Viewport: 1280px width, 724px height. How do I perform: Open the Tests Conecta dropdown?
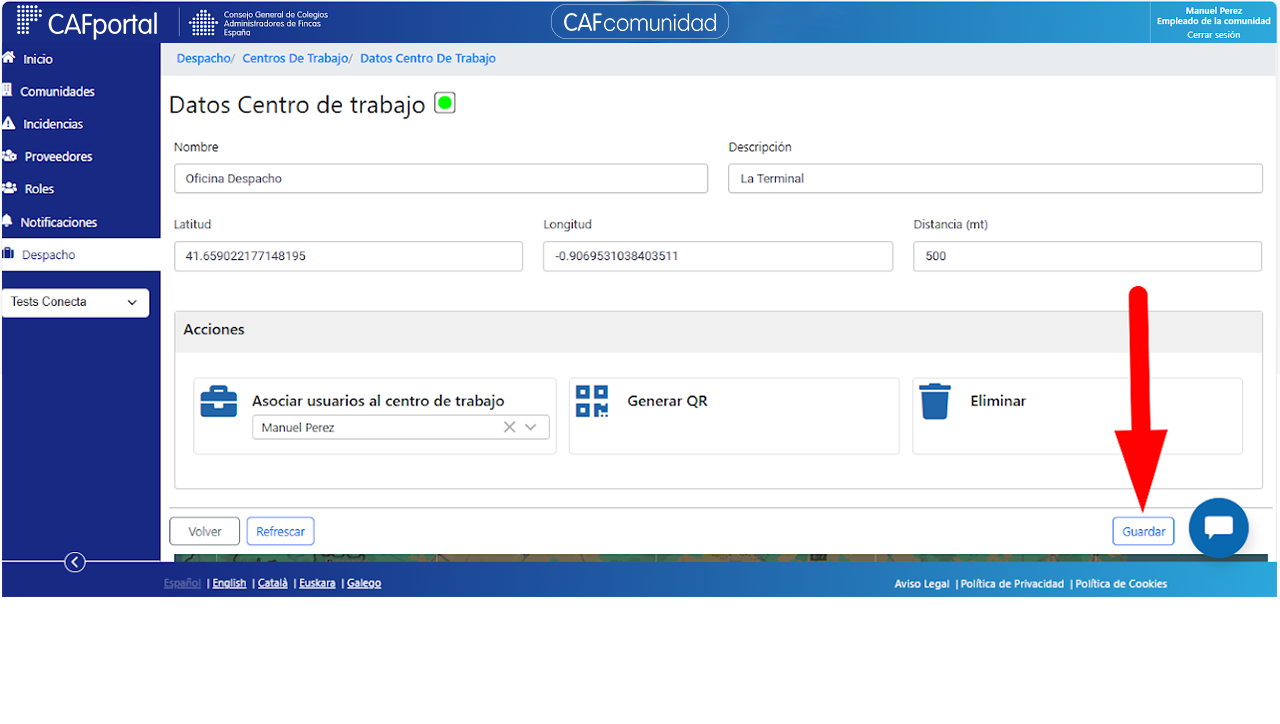point(76,302)
